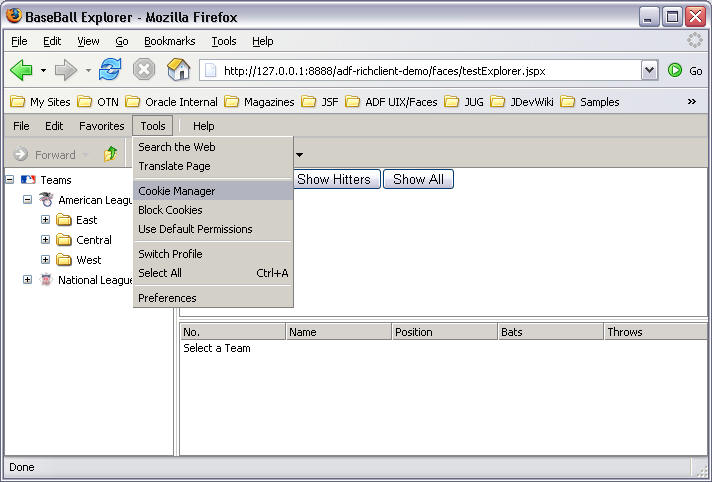The height and width of the screenshot is (482, 712).
Task: Click the Firefox green Back arrow
Action: click(21, 70)
